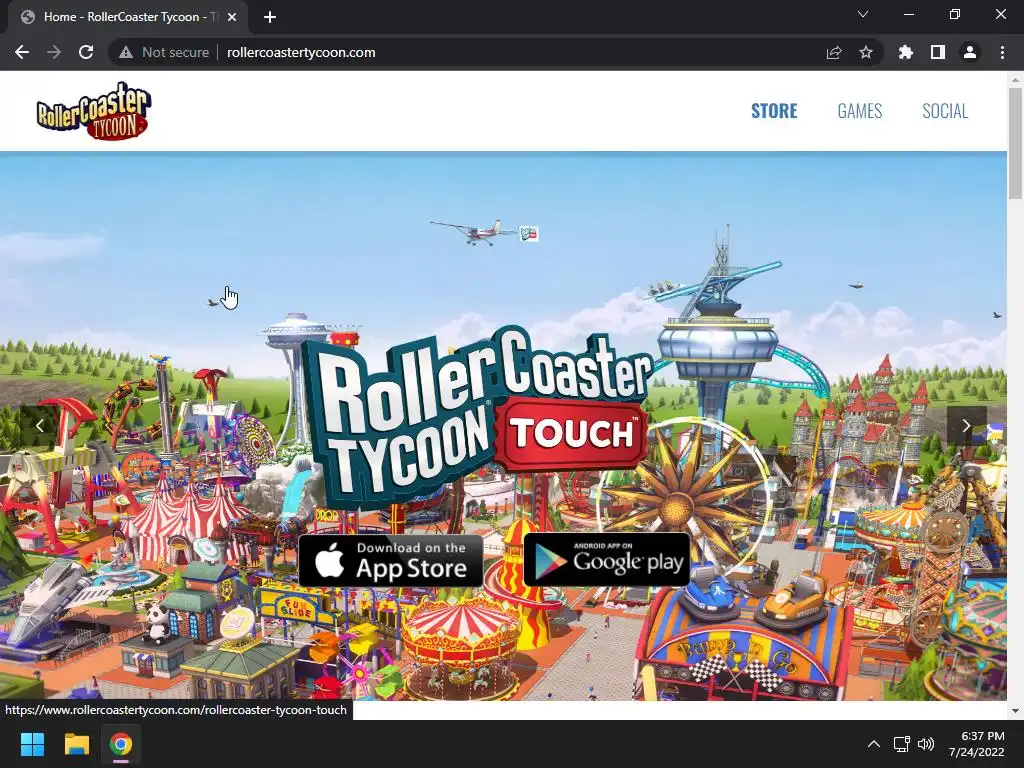This screenshot has width=1024, height=768.
Task: Go to previous carousel slide
Action: click(40, 426)
